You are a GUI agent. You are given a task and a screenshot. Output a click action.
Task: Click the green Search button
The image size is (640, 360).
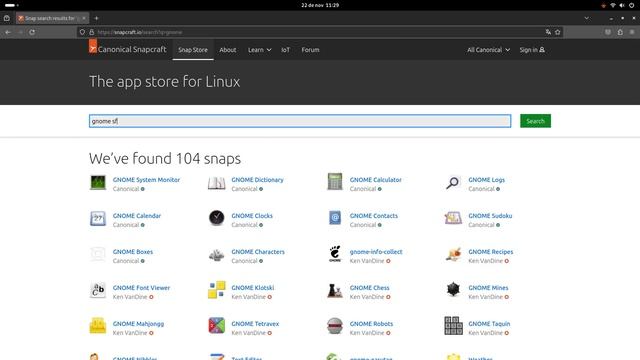pos(535,121)
